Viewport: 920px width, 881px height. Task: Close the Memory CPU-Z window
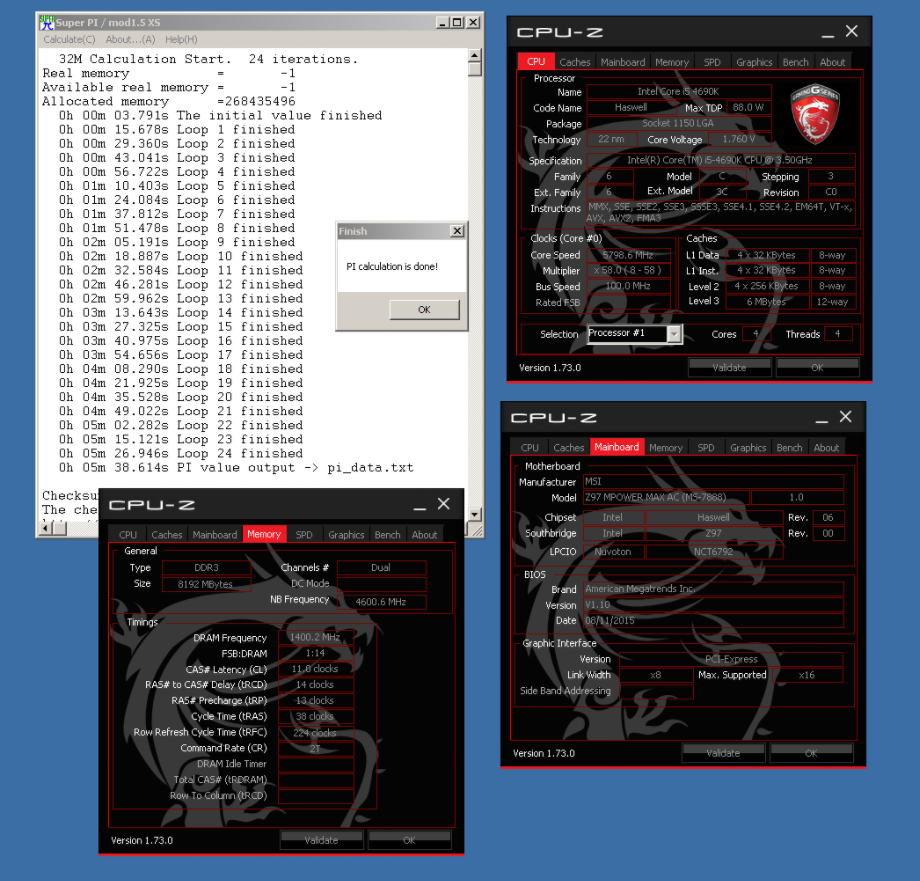pos(444,504)
